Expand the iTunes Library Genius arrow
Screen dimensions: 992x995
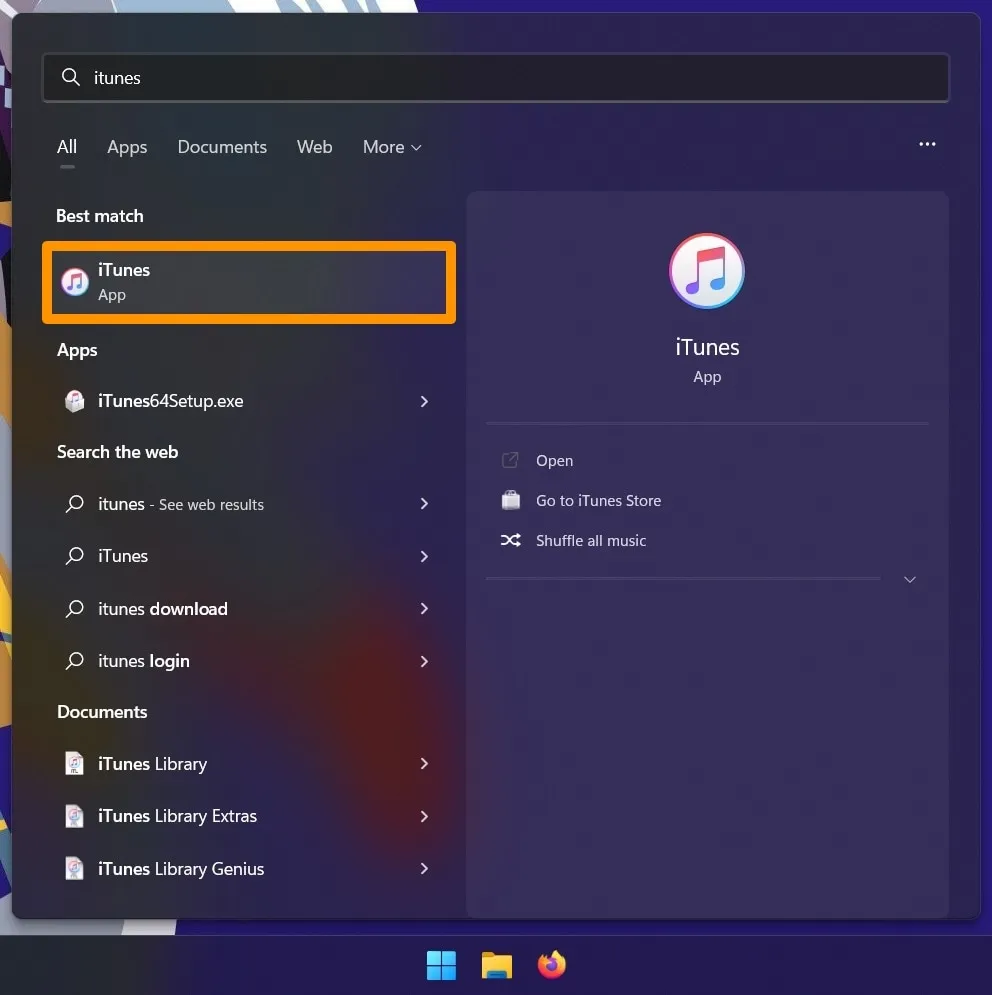424,869
